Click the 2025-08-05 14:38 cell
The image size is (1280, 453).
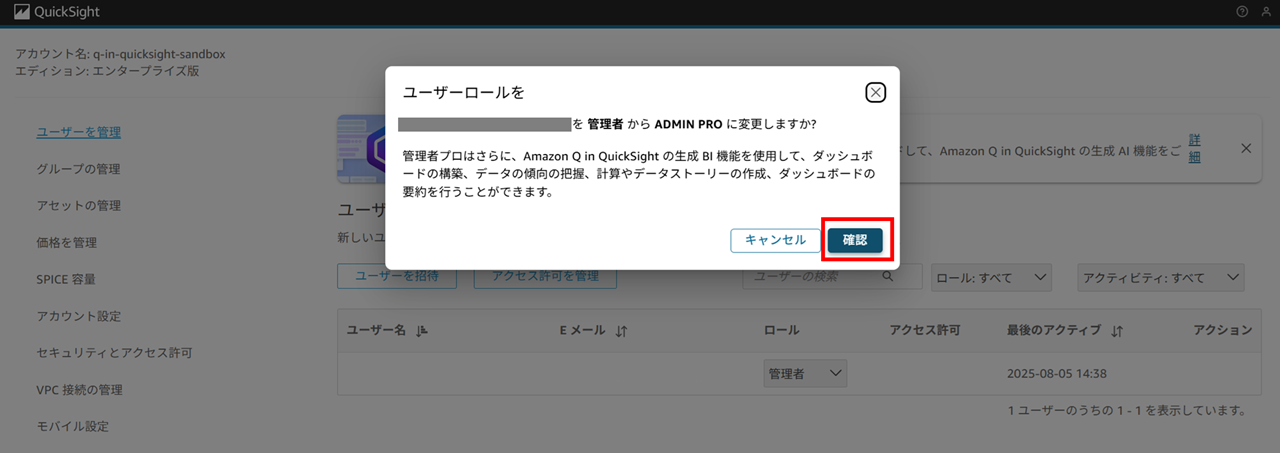coord(1057,374)
